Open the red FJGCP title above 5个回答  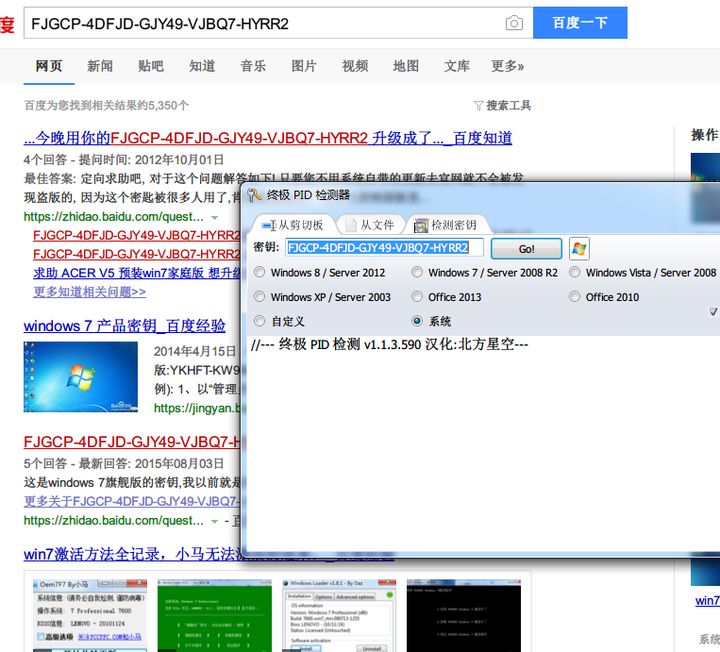132,442
